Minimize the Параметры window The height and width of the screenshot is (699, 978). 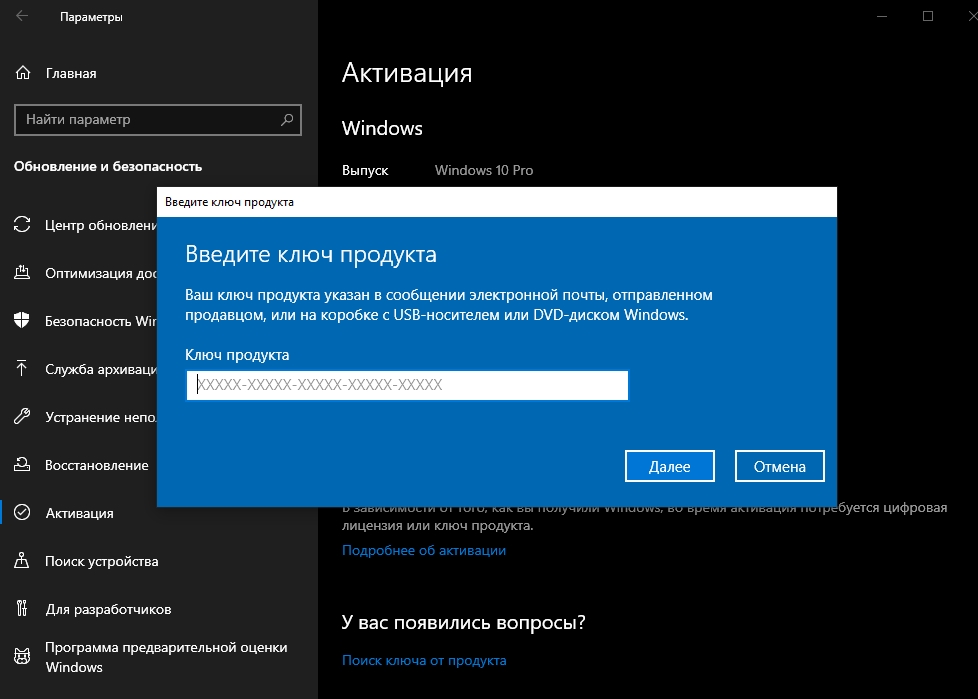[x=881, y=16]
